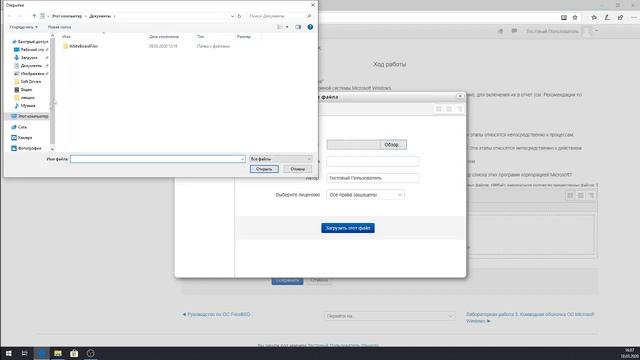Image resolution: width=640 pixels, height=360 pixels.
Task: Click the add notes pen icon
Action: 607,18
